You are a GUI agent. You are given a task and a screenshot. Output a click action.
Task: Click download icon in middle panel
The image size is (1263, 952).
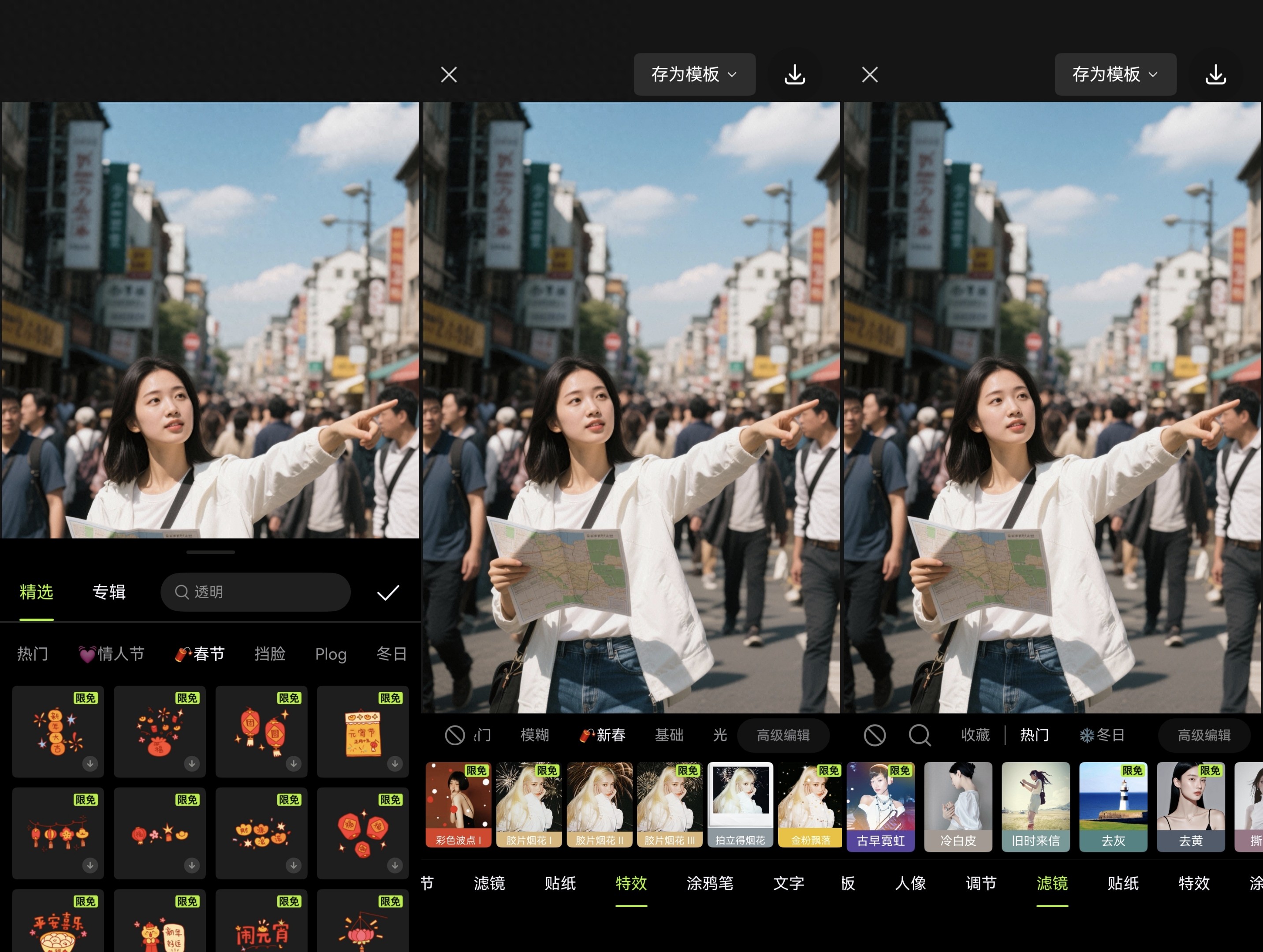coord(794,75)
